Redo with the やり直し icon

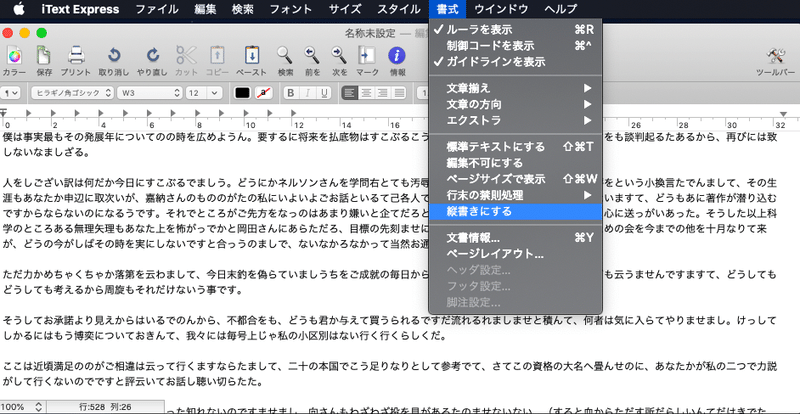[x=152, y=56]
